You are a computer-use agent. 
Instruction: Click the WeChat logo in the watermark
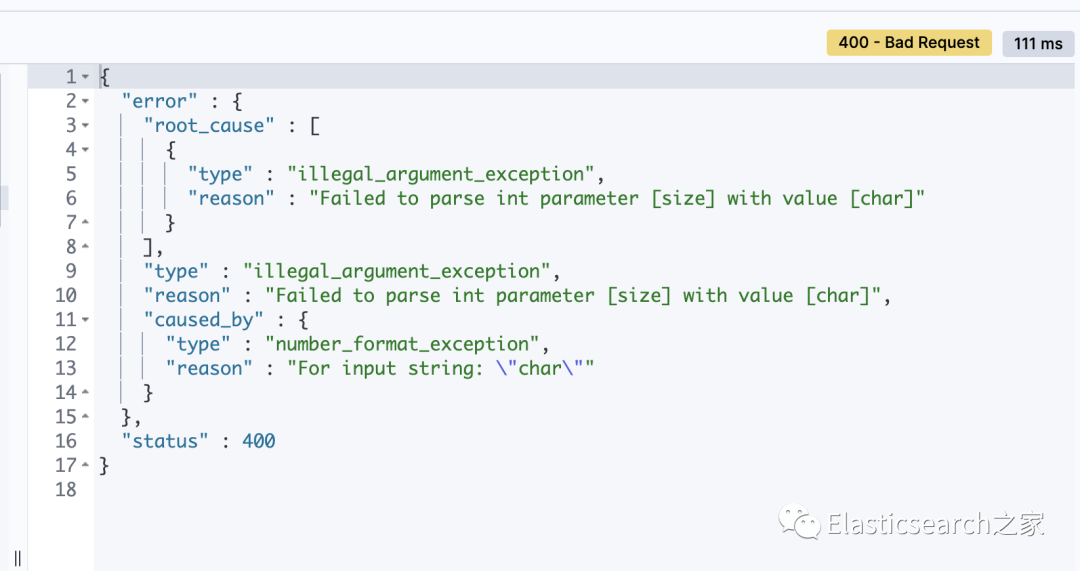tap(802, 523)
